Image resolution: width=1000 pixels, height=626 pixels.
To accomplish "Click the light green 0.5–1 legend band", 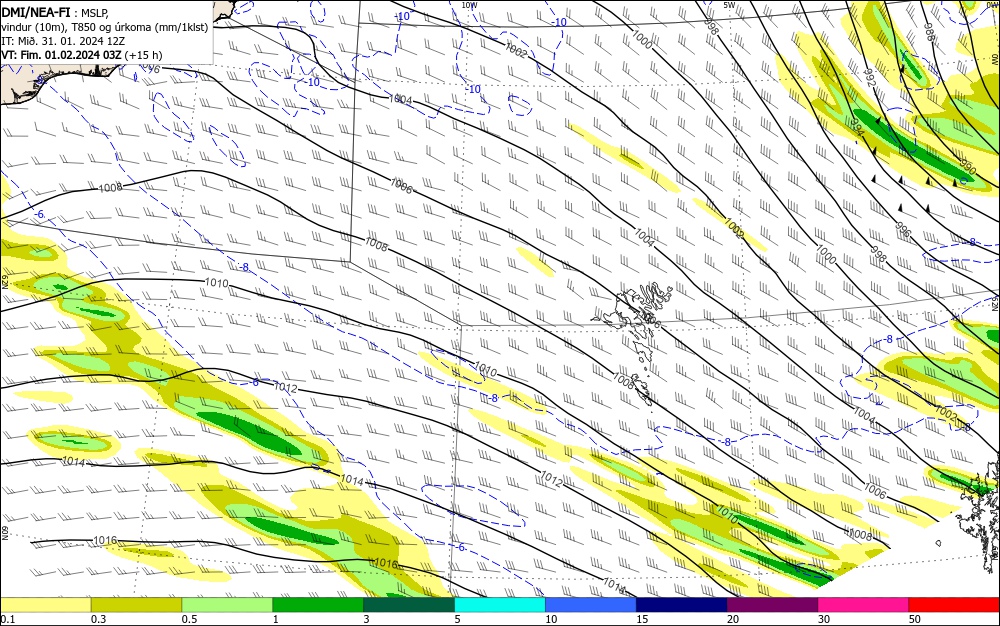I will click(227, 604).
